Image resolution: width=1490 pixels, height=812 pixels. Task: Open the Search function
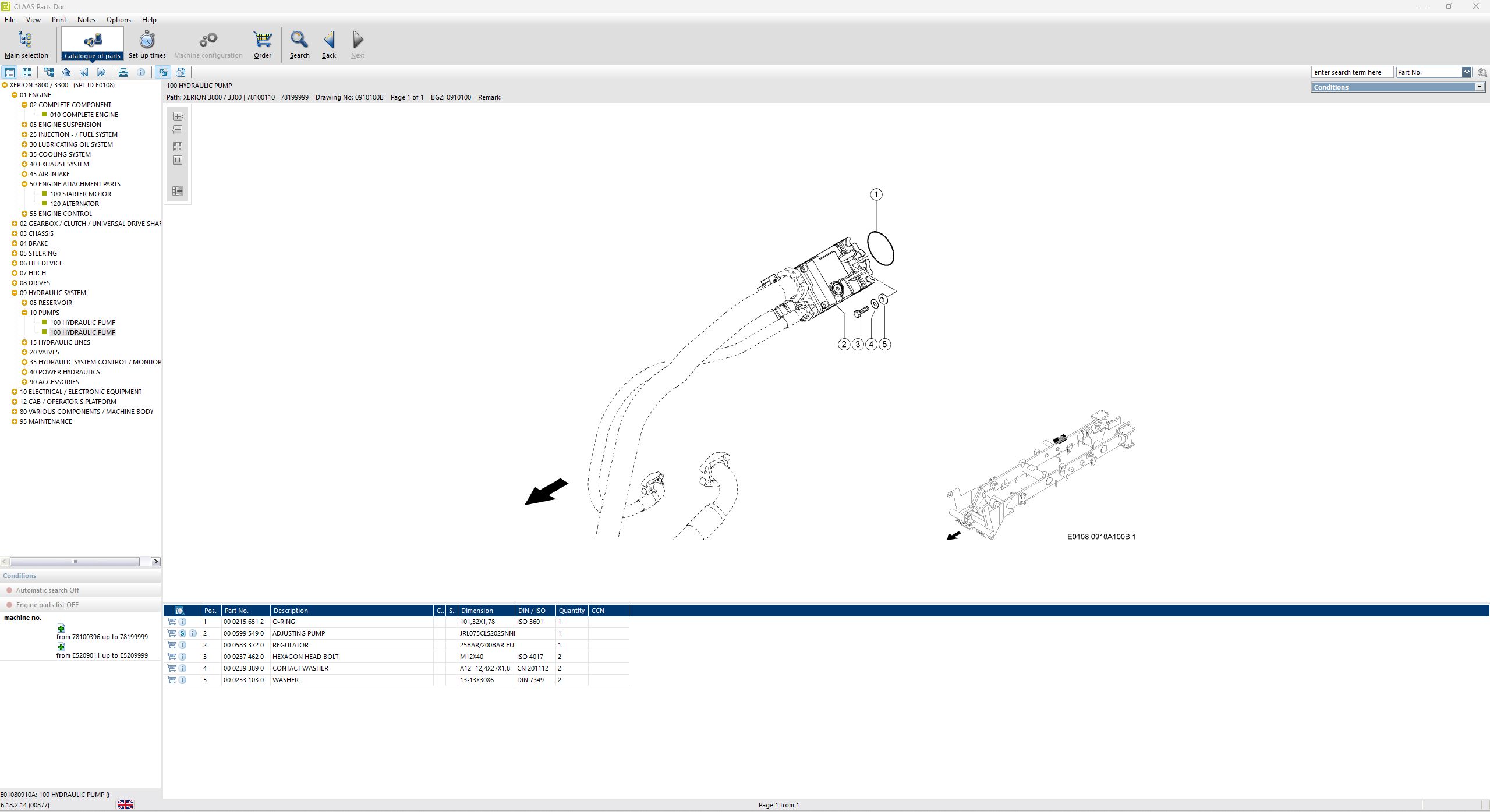coord(299,41)
